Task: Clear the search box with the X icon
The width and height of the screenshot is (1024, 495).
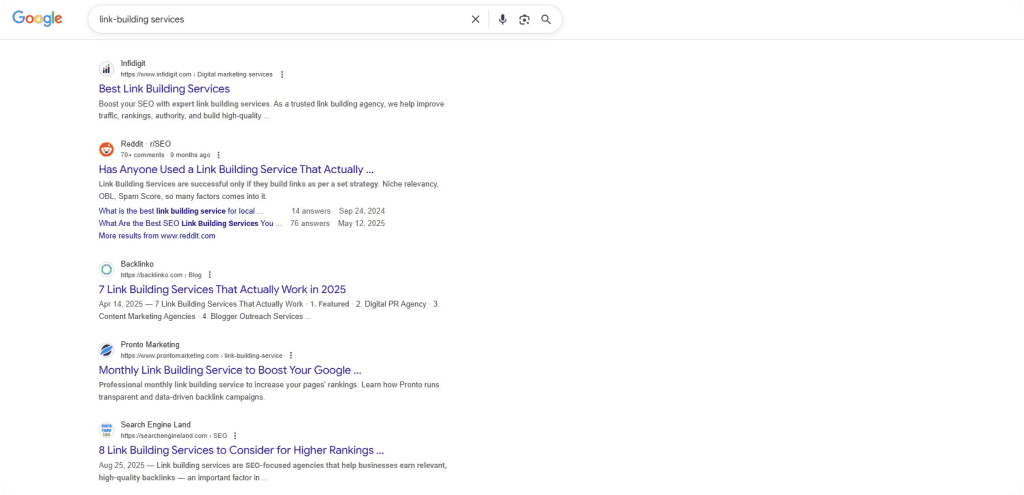Action: [475, 20]
